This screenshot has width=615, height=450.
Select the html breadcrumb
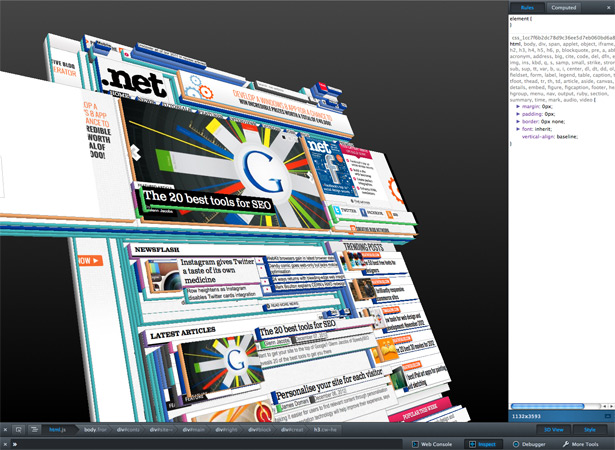pos(58,430)
